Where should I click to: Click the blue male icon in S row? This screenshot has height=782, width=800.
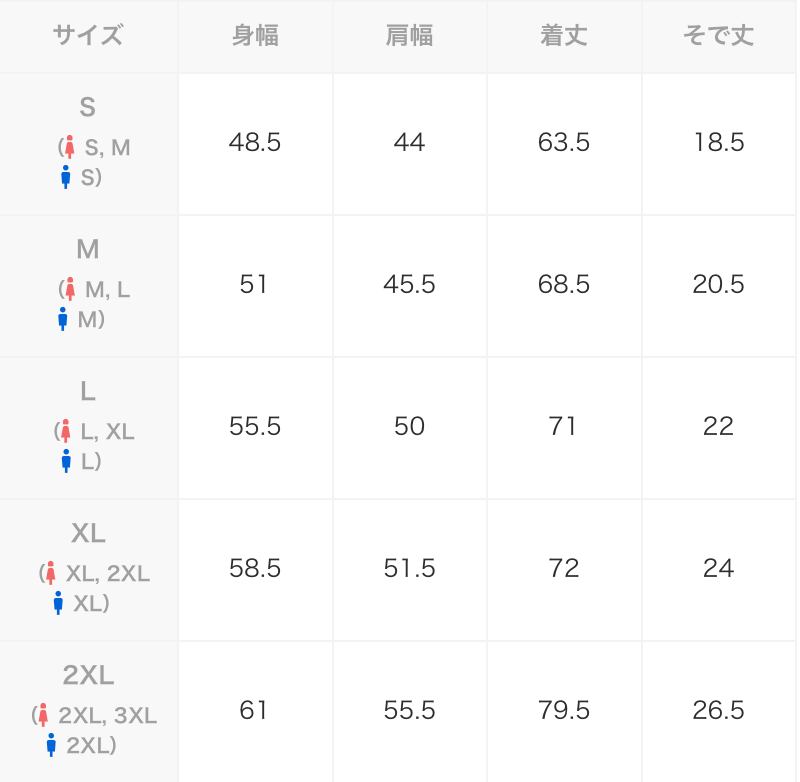coord(66,177)
